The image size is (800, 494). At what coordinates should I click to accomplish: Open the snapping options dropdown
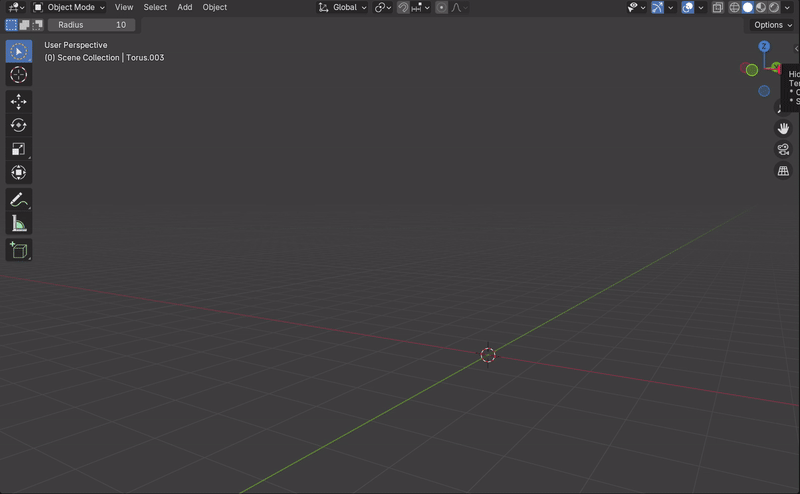pyautogui.click(x=420, y=7)
